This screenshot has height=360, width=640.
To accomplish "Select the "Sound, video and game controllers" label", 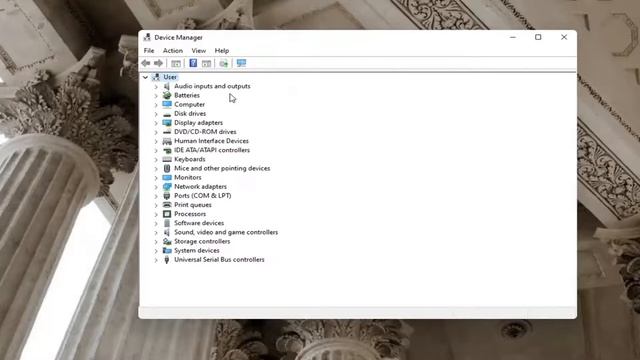I will point(226,232).
